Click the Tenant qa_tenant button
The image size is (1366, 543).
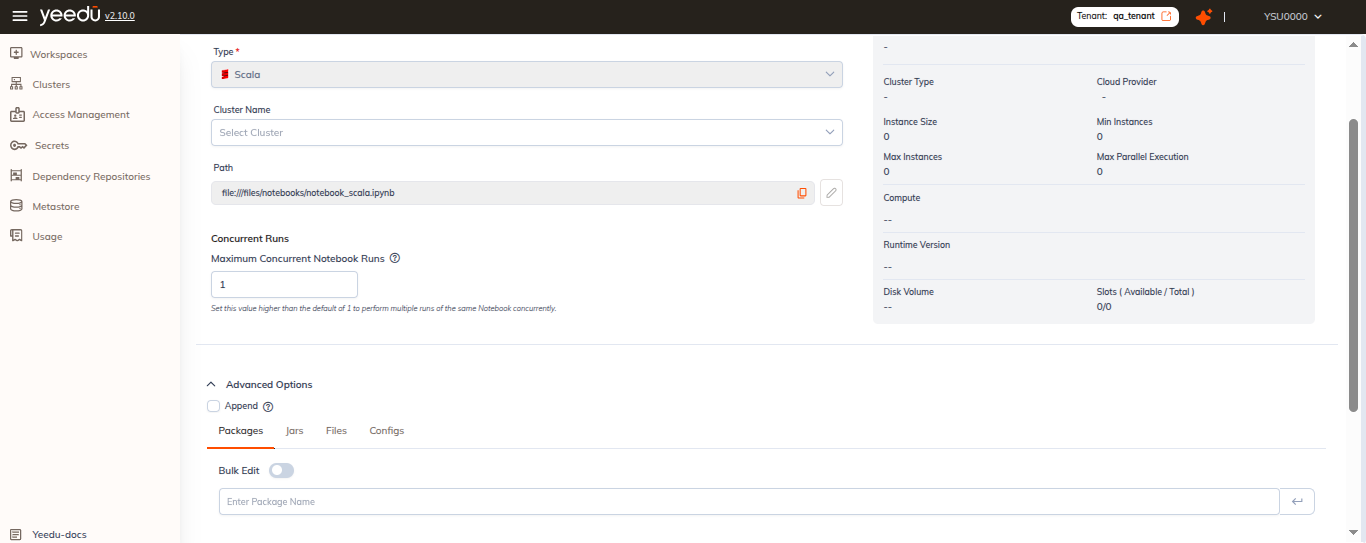[x=1125, y=16]
